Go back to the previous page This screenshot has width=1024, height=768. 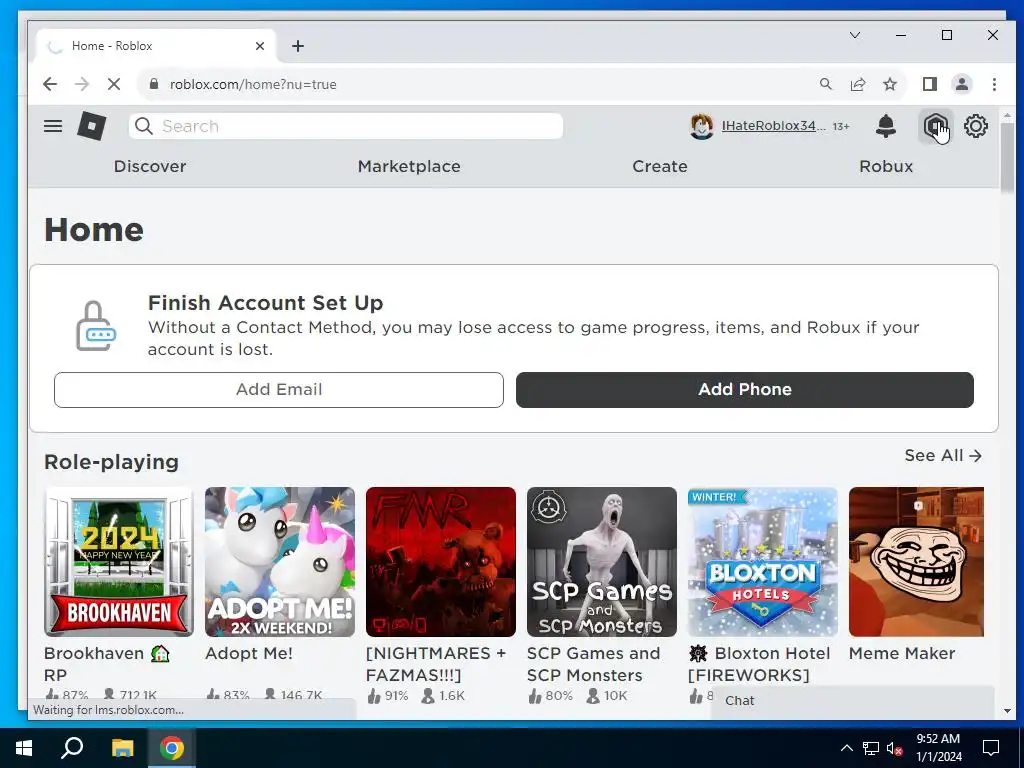click(x=50, y=84)
